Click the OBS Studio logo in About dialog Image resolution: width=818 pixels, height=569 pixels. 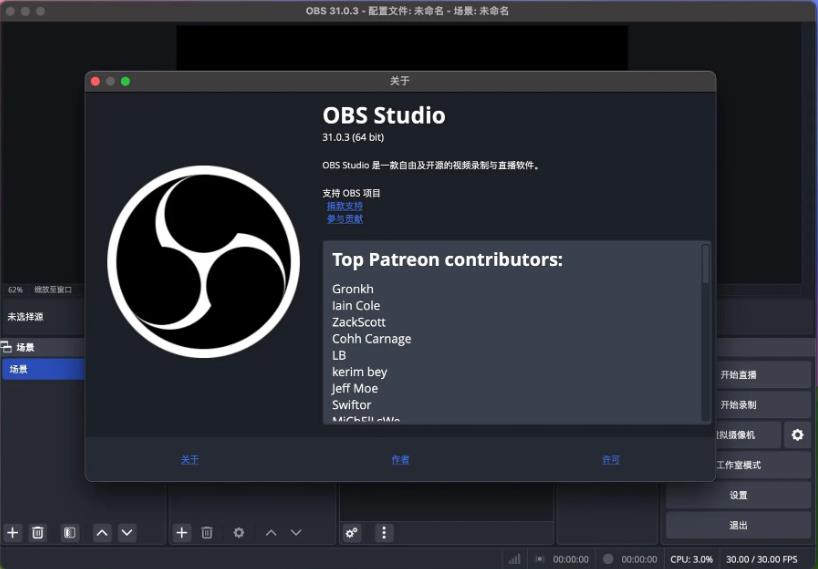(x=203, y=261)
